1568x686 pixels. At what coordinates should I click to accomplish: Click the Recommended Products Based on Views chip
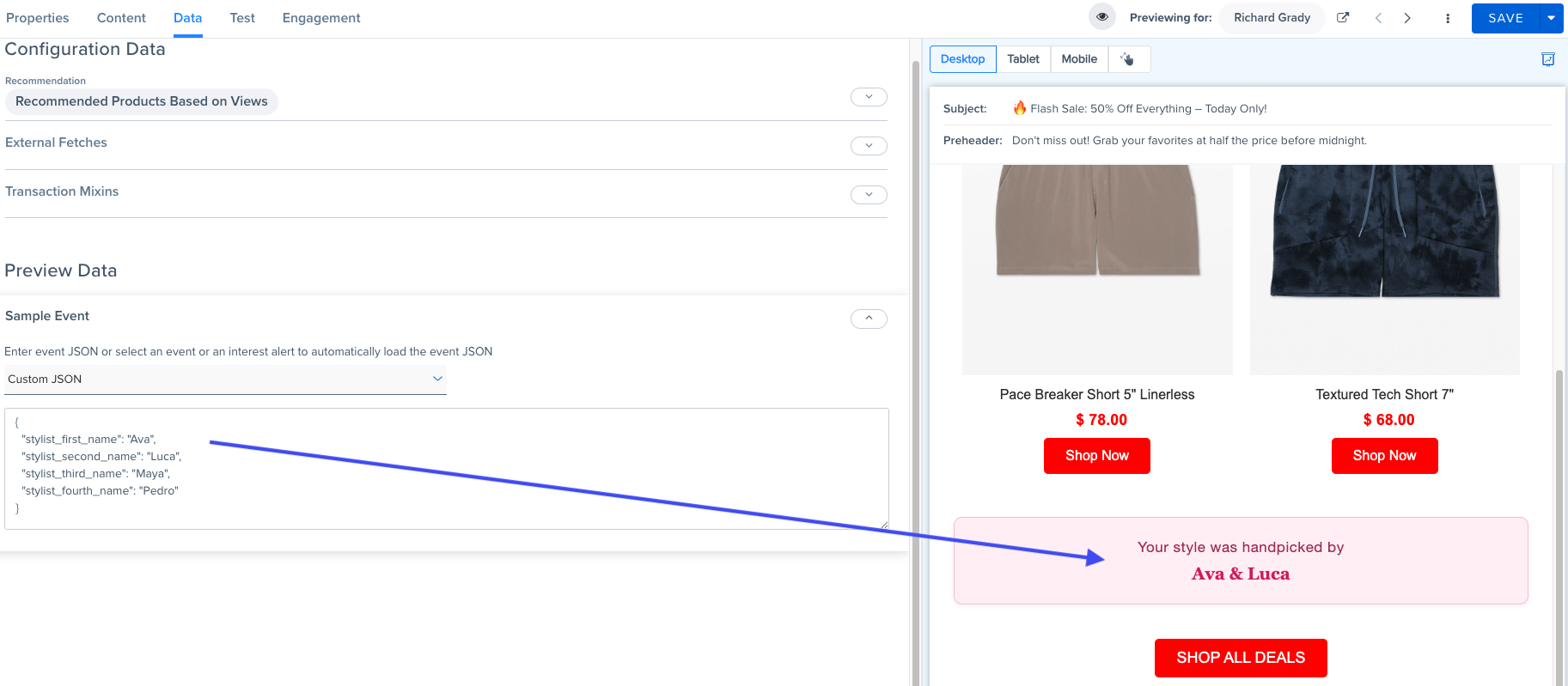click(x=142, y=101)
